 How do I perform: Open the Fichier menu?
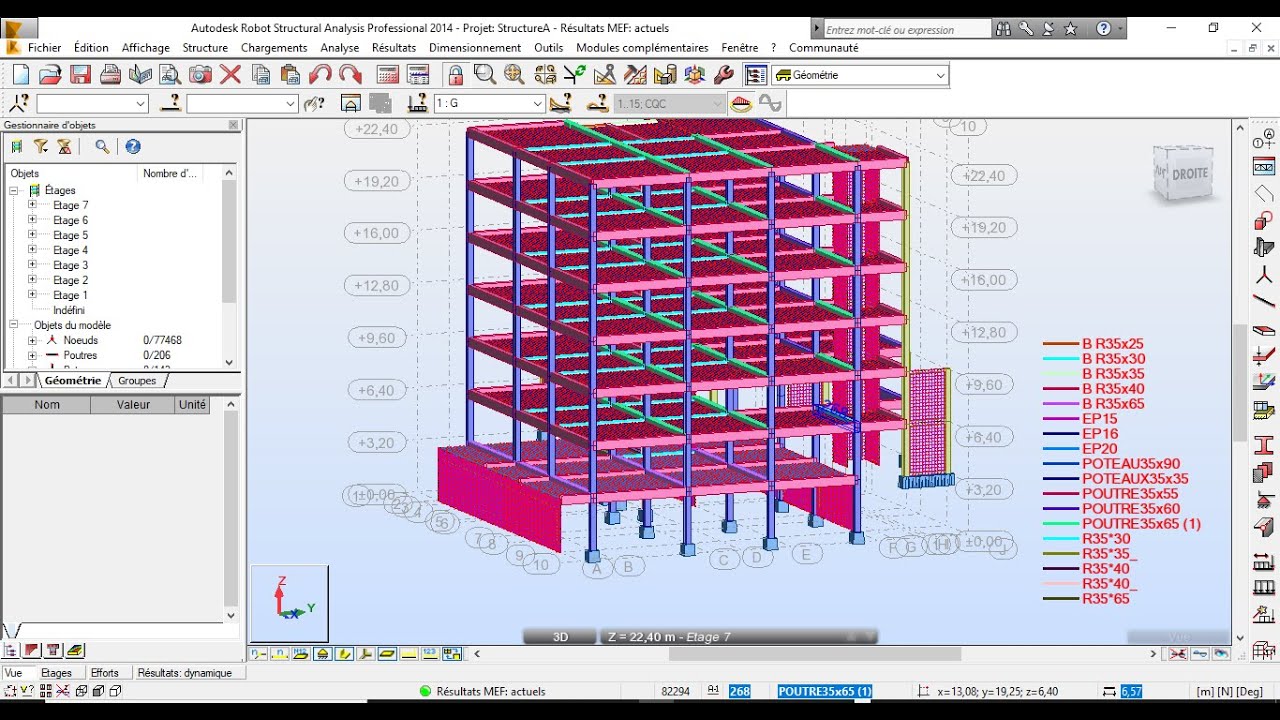pyautogui.click(x=44, y=47)
